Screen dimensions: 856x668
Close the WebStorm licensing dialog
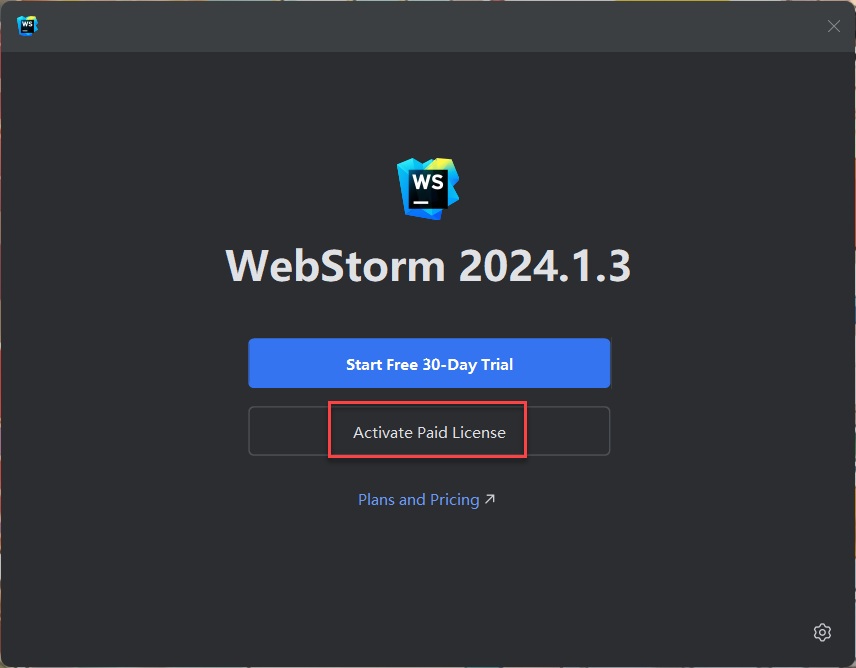(834, 26)
